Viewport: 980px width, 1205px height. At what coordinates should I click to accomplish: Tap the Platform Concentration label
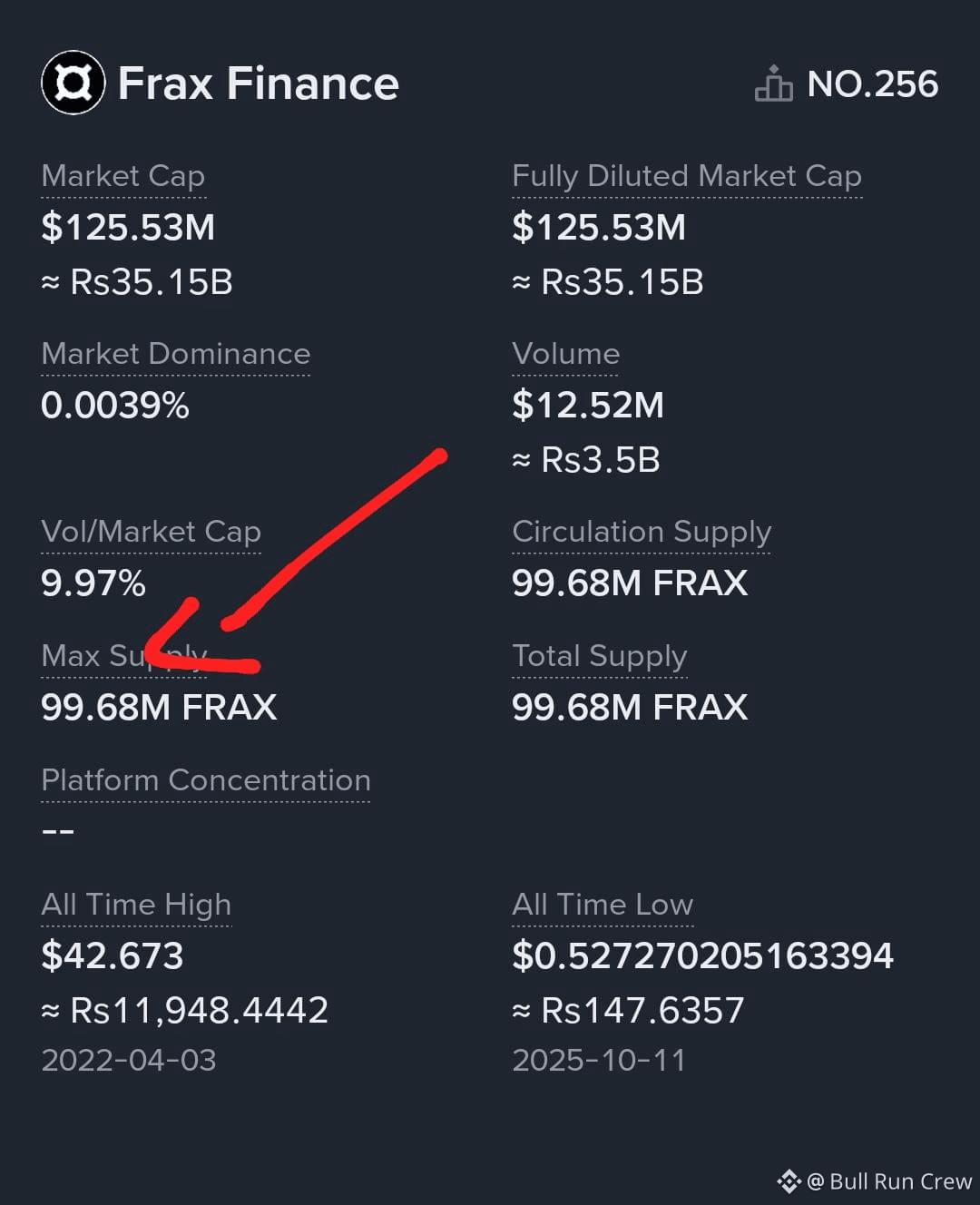[x=206, y=779]
